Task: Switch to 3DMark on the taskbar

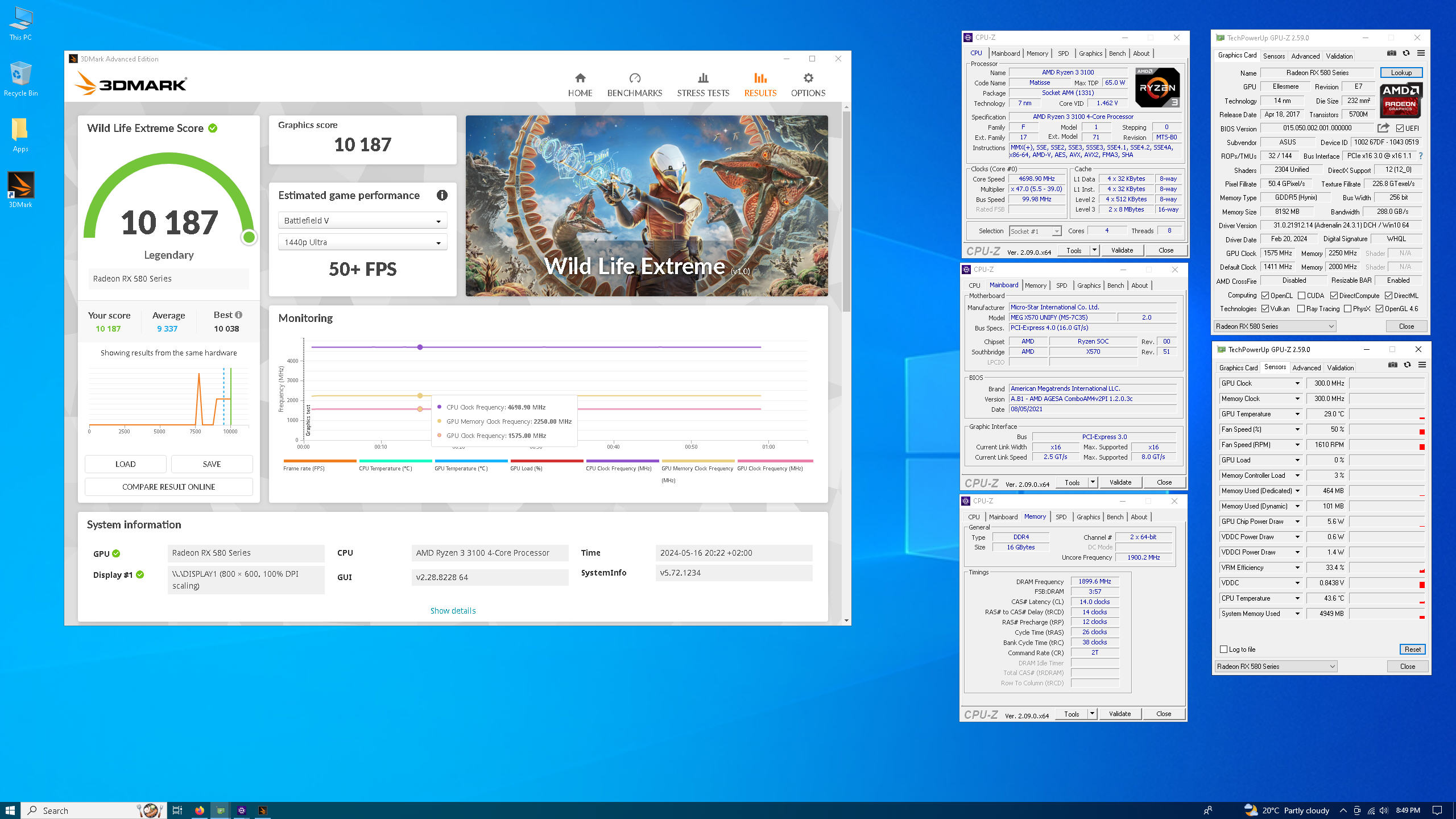Action: (x=263, y=810)
